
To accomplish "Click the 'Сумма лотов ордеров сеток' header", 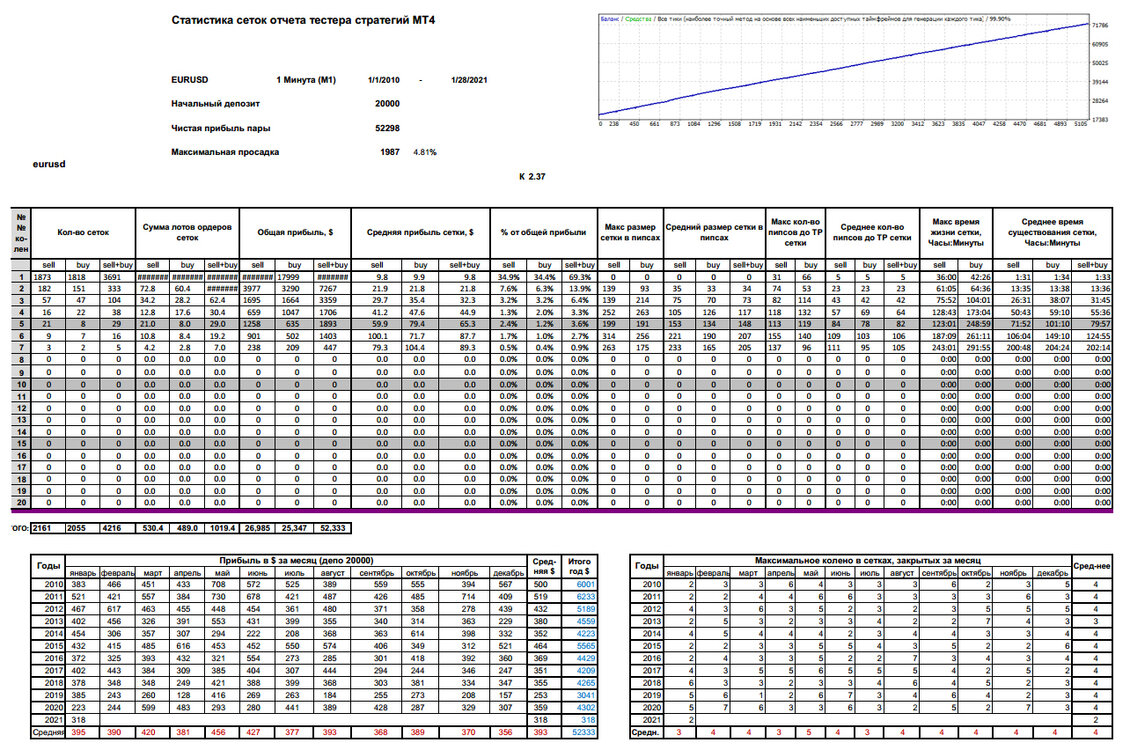I will [187, 233].
